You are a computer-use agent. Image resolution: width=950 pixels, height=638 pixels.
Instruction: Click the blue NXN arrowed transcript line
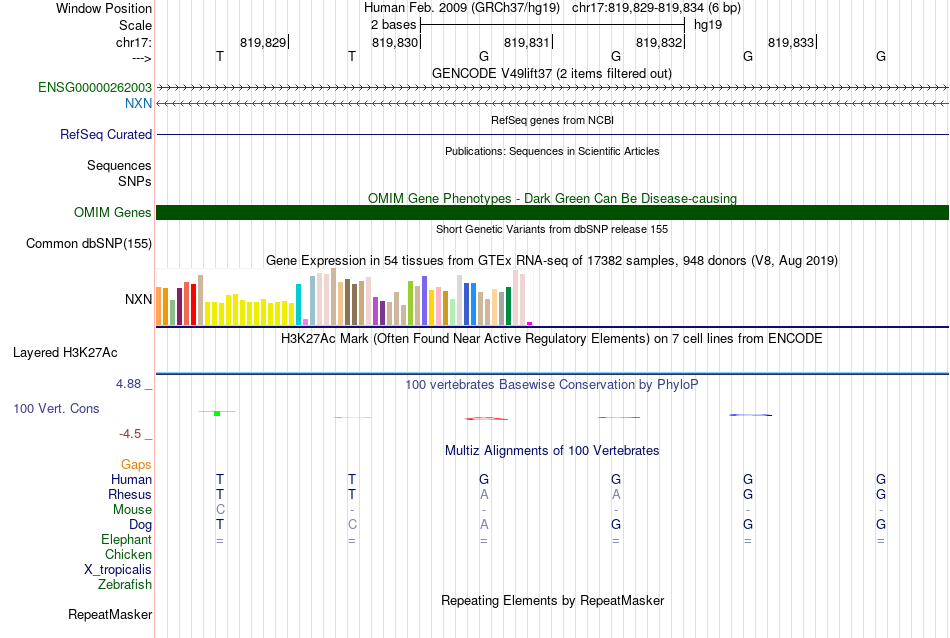coord(552,104)
